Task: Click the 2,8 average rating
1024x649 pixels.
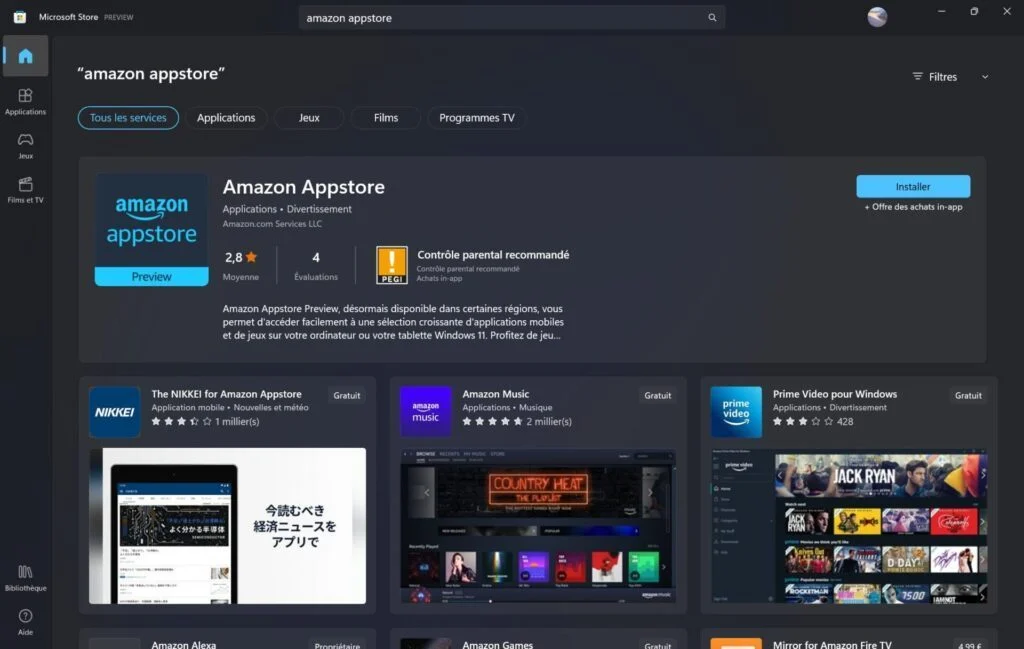Action: point(241,258)
